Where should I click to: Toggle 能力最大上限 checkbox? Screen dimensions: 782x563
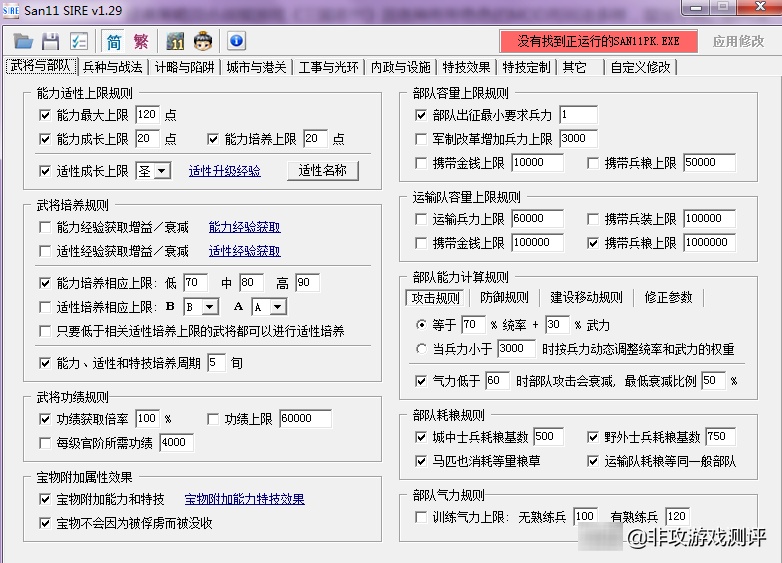(x=45, y=115)
